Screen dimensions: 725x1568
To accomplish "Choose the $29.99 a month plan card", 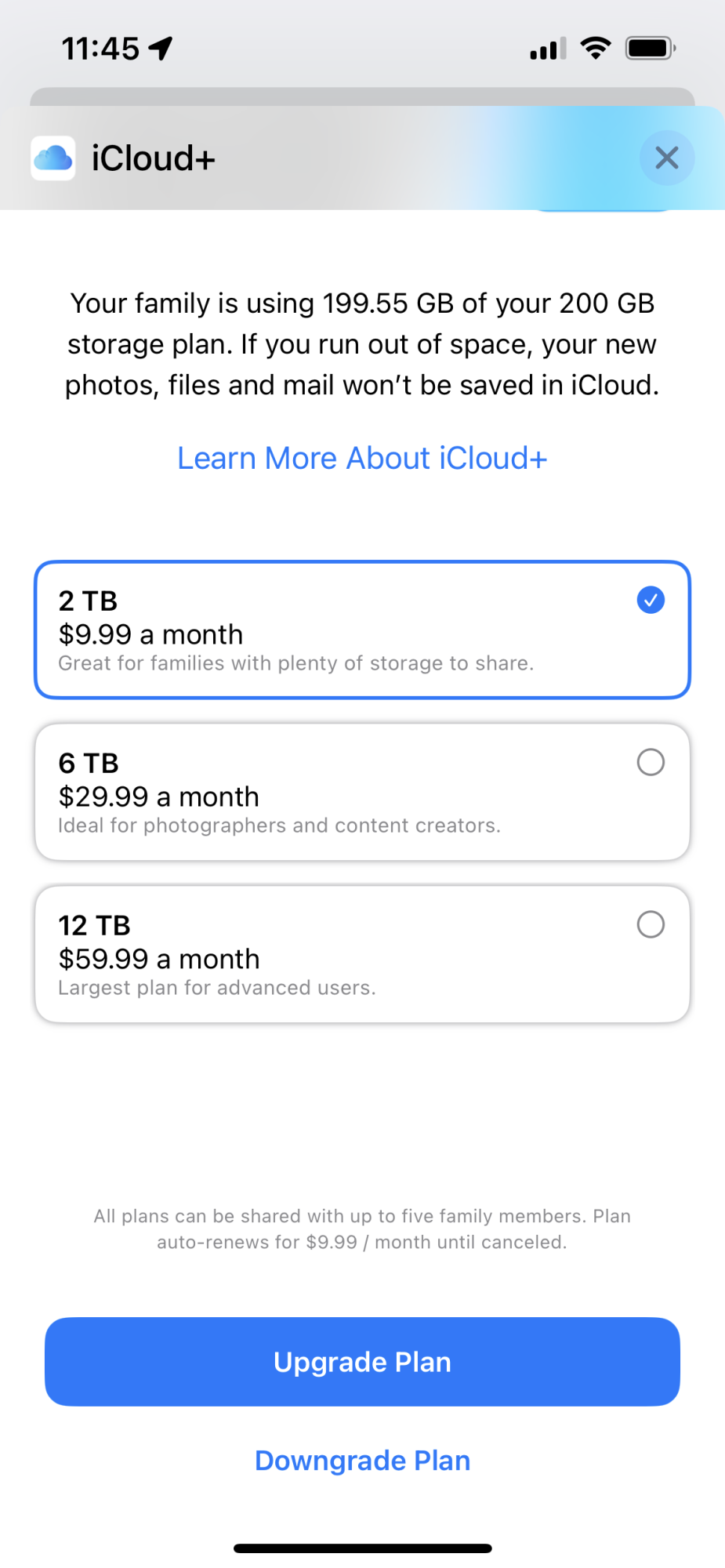I will tap(362, 792).
